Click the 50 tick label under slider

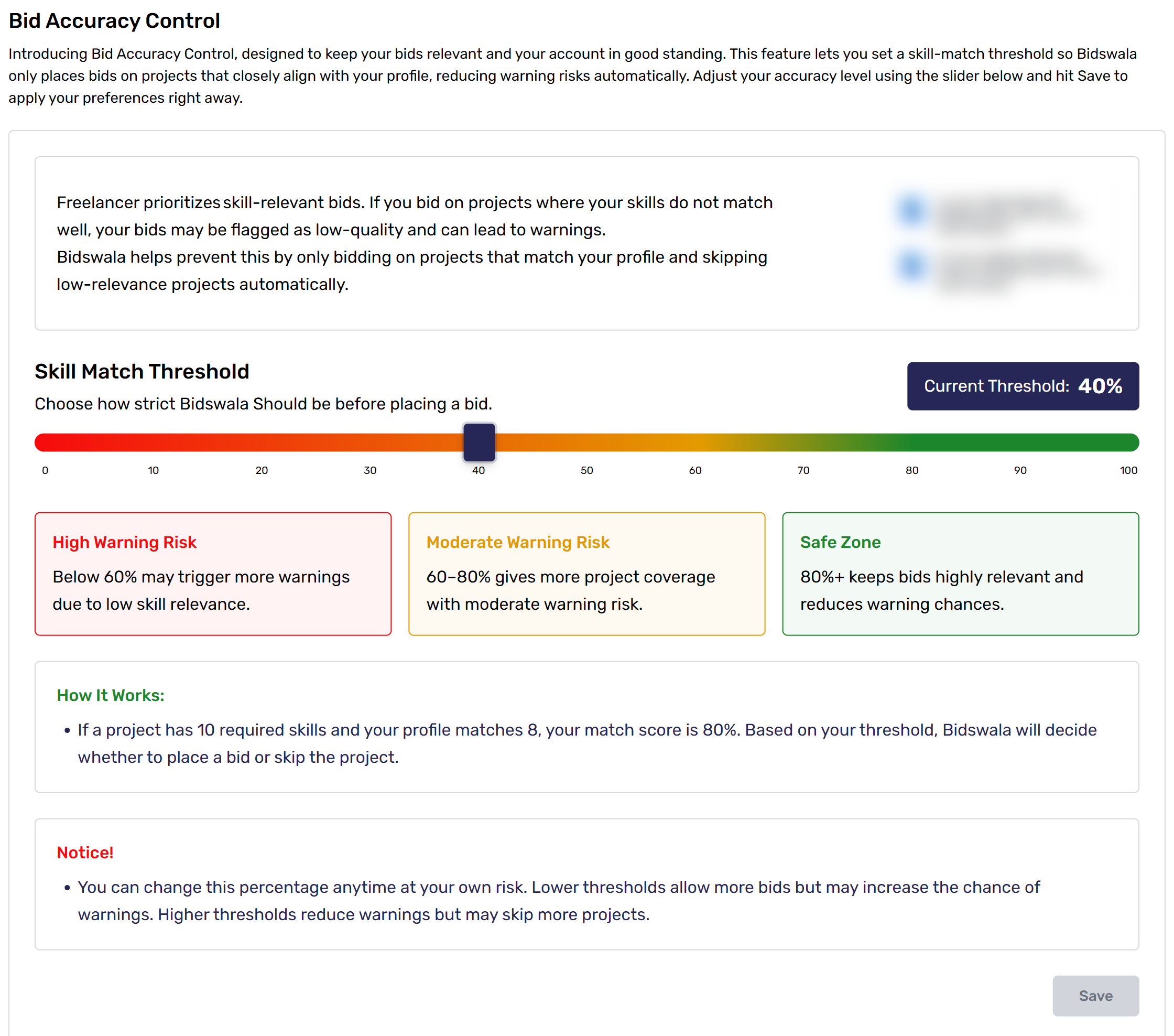[586, 470]
